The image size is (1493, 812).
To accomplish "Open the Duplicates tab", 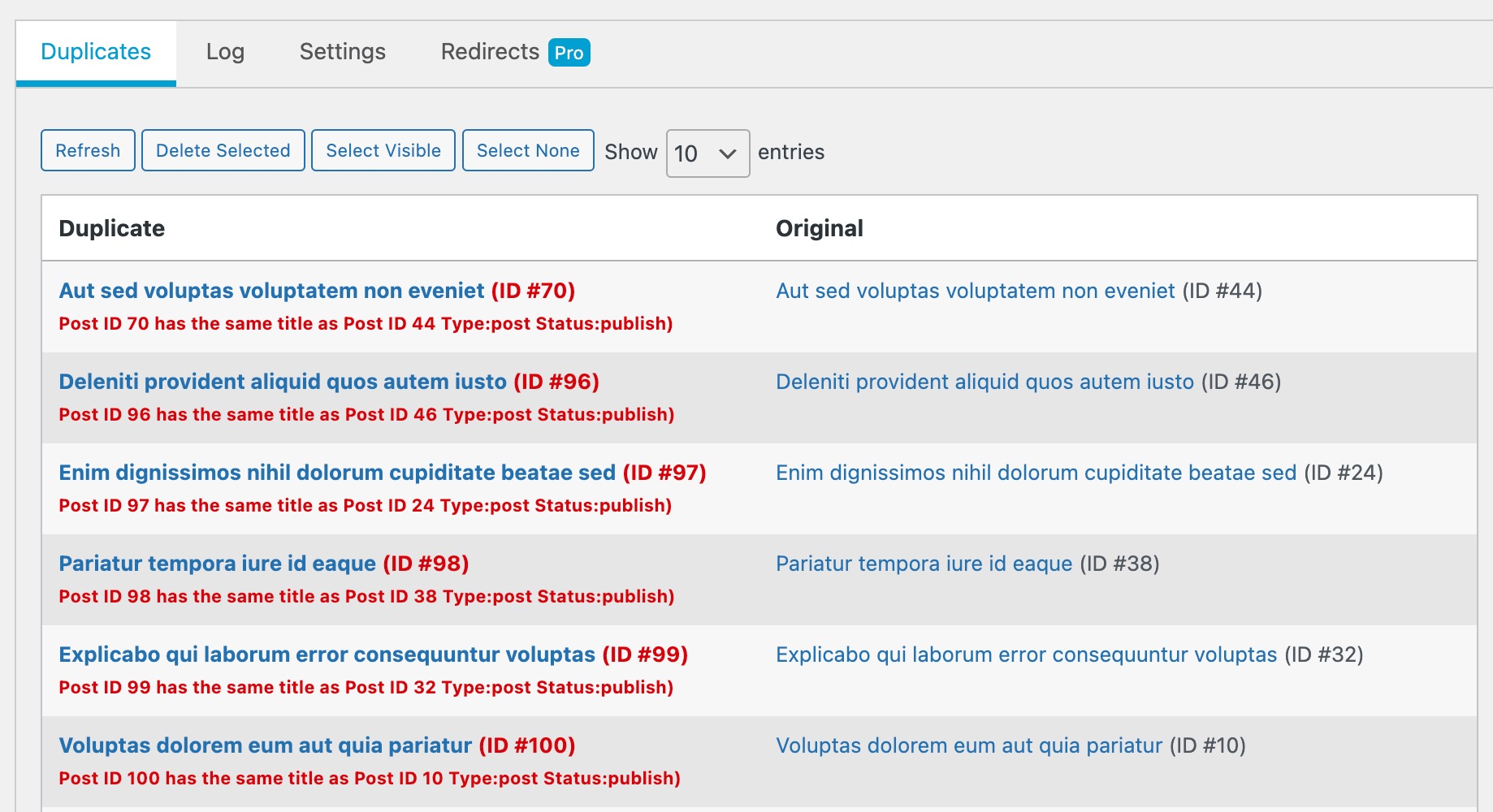I will 96,52.
